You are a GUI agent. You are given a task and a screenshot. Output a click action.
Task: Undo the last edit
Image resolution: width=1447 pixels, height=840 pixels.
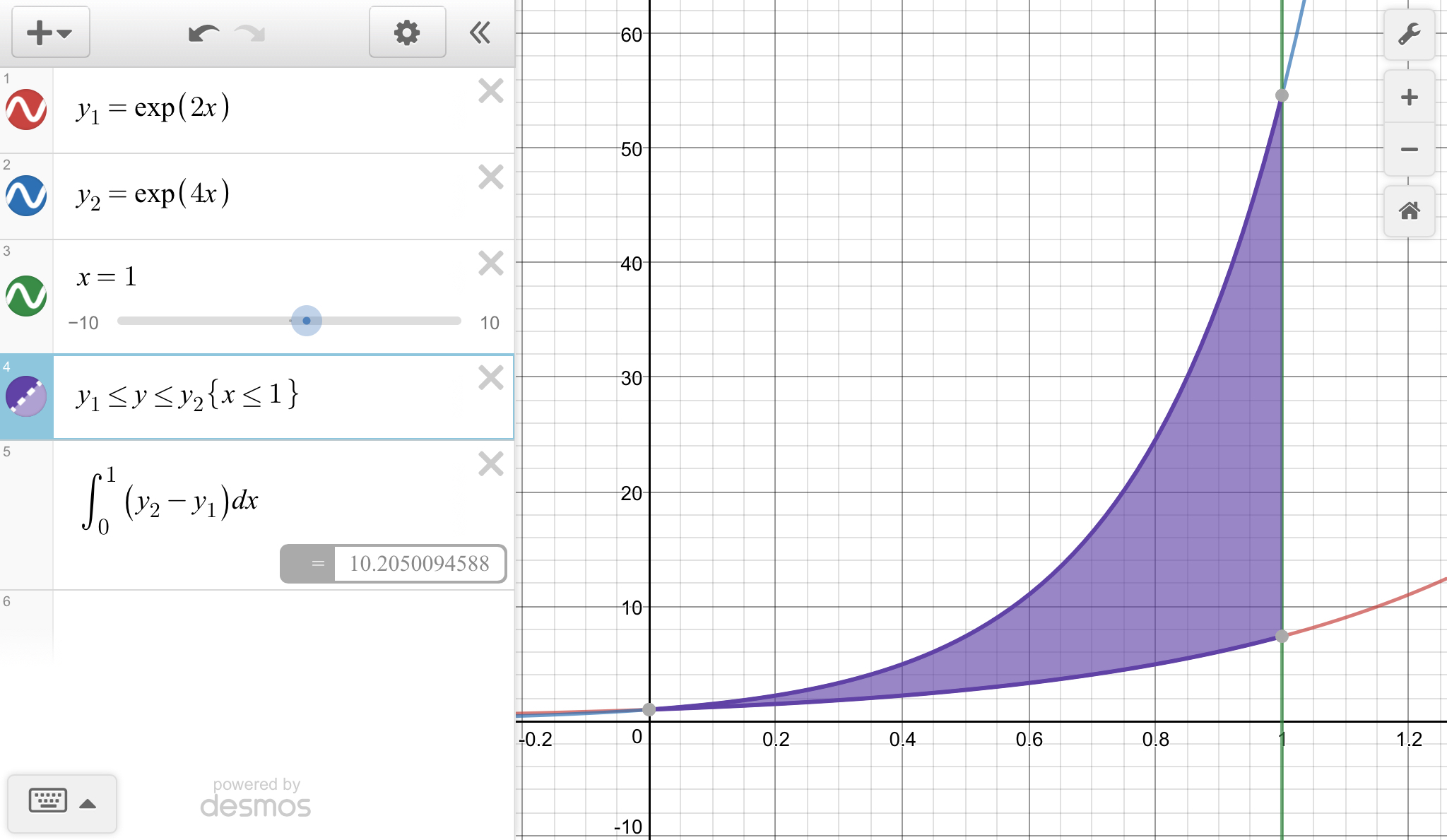(x=203, y=33)
